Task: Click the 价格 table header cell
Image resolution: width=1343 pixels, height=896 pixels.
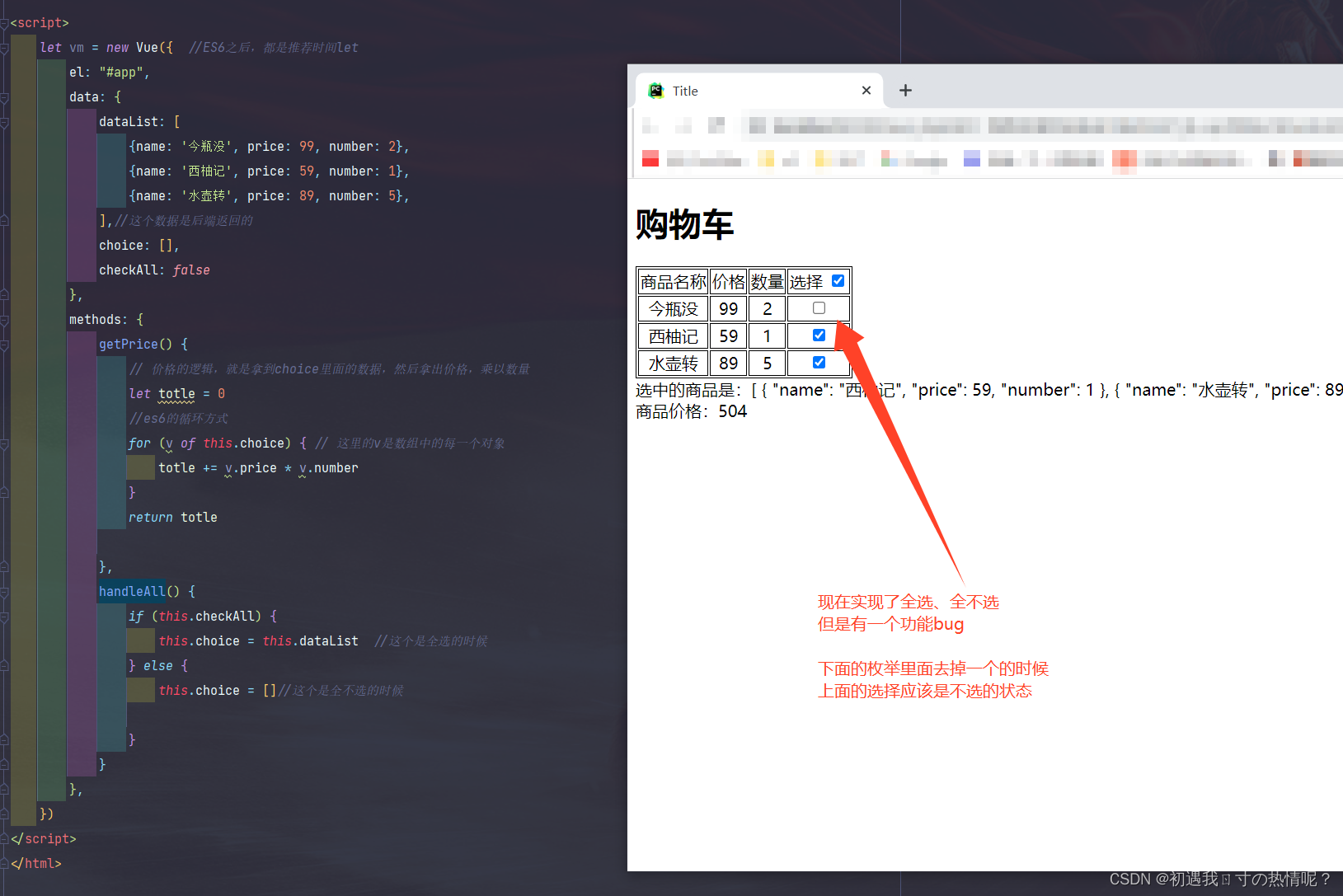Action: tap(729, 282)
